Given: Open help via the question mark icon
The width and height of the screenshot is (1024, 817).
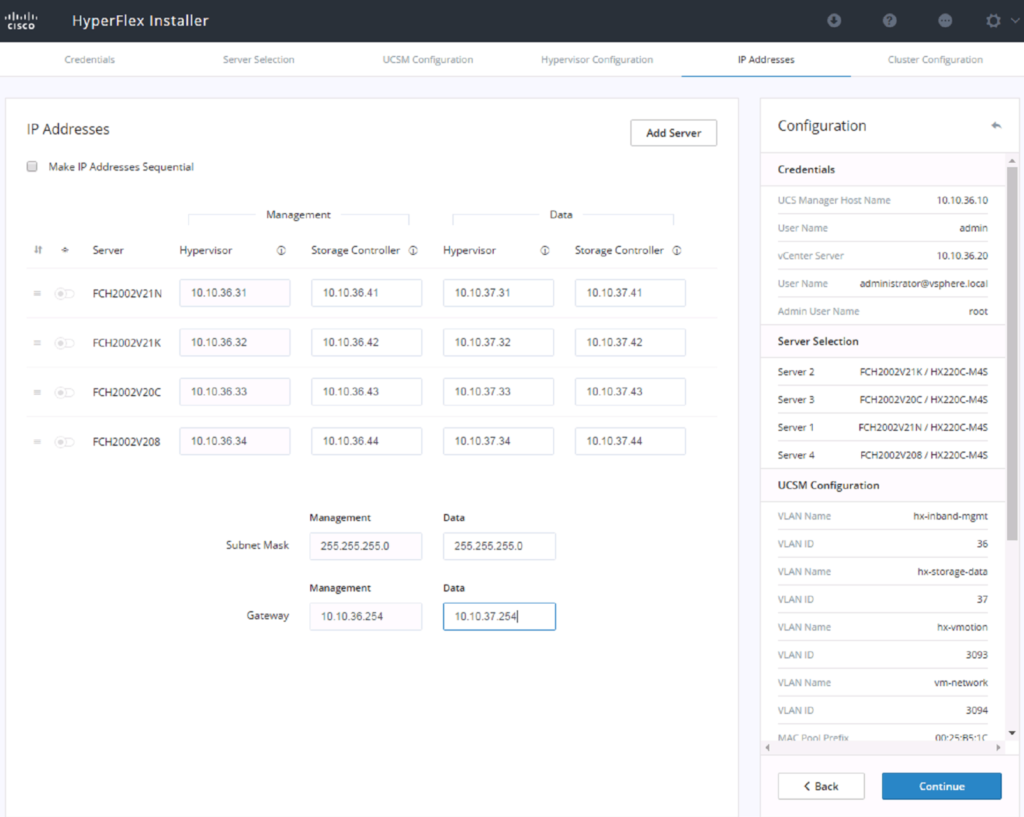Looking at the screenshot, I should (889, 21).
